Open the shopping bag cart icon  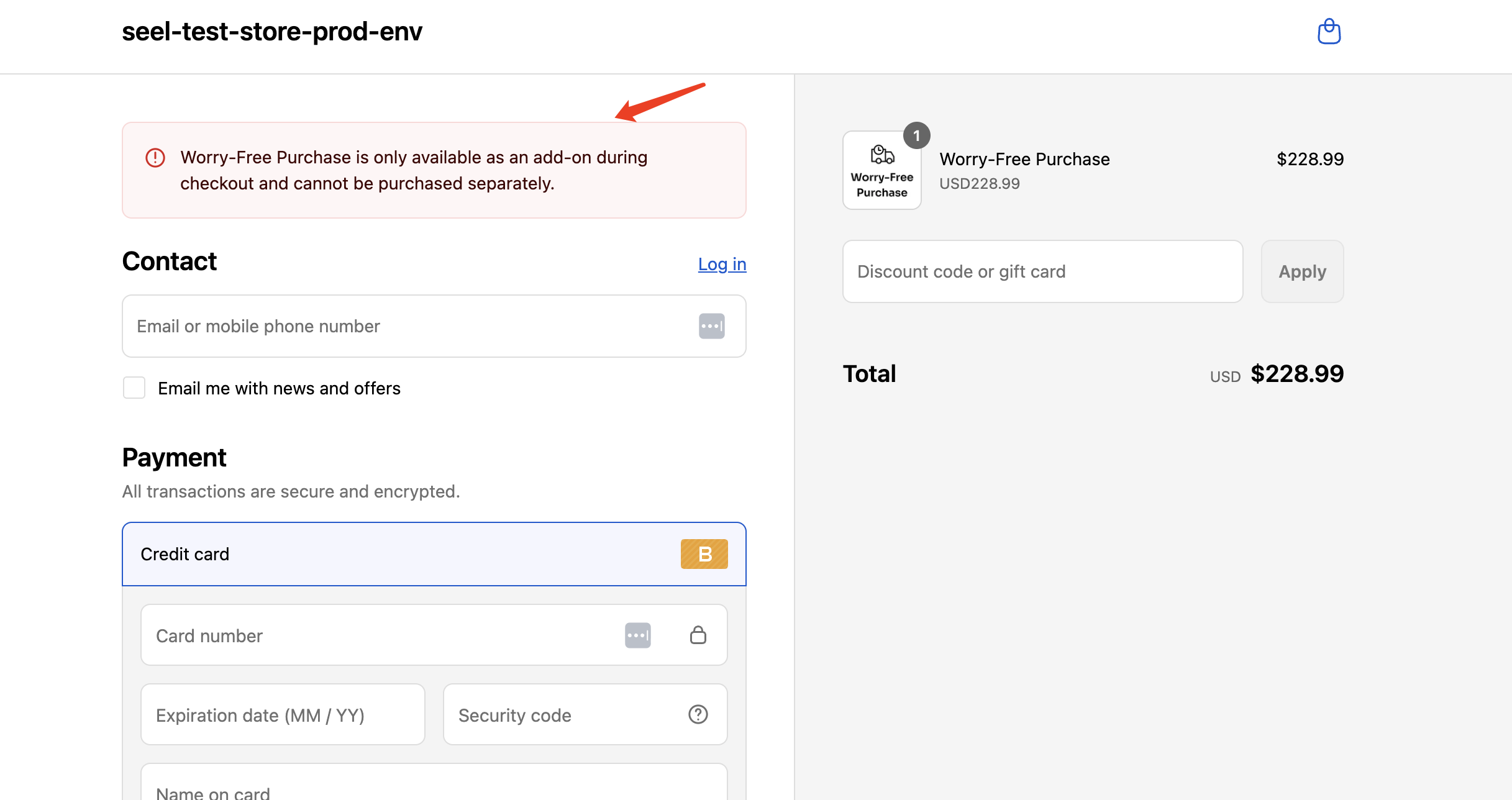(1329, 32)
